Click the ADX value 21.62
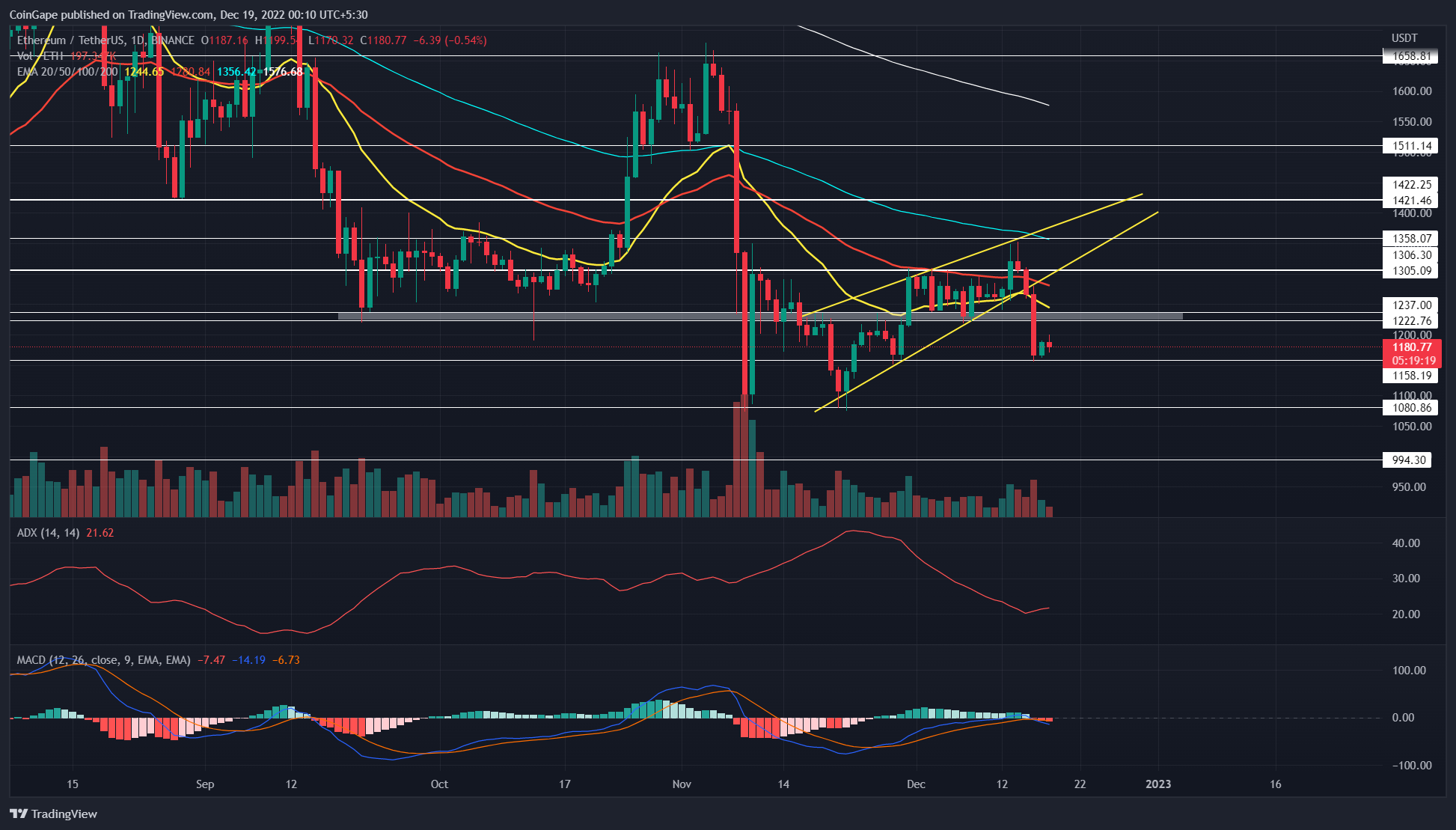 [100, 533]
